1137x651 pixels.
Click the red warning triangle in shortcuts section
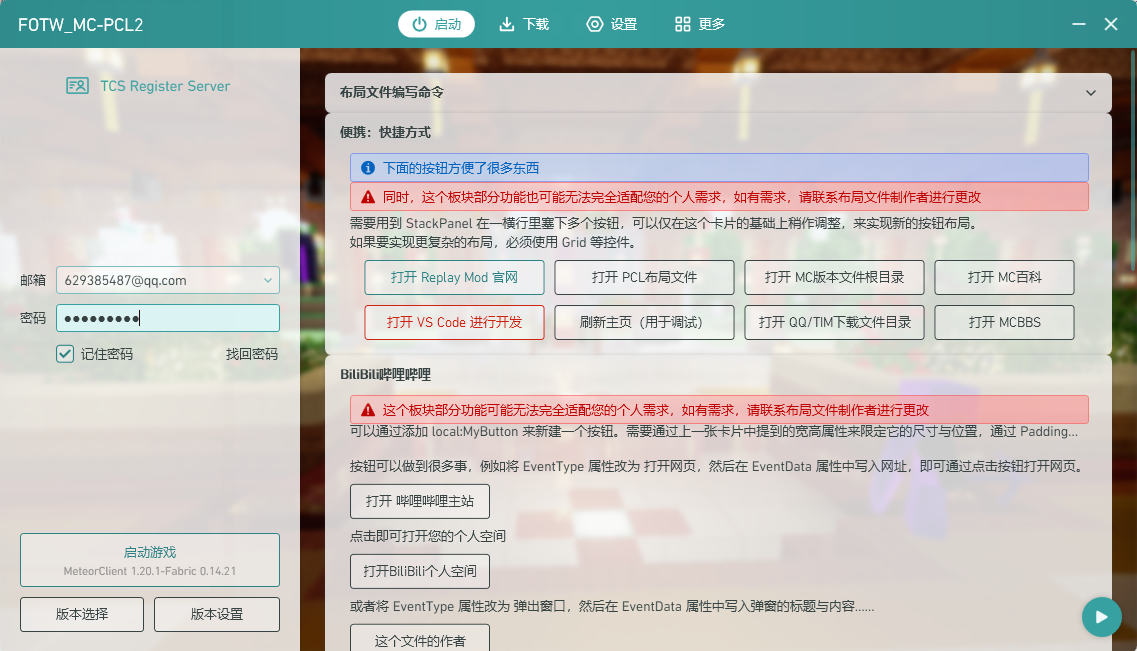368,197
